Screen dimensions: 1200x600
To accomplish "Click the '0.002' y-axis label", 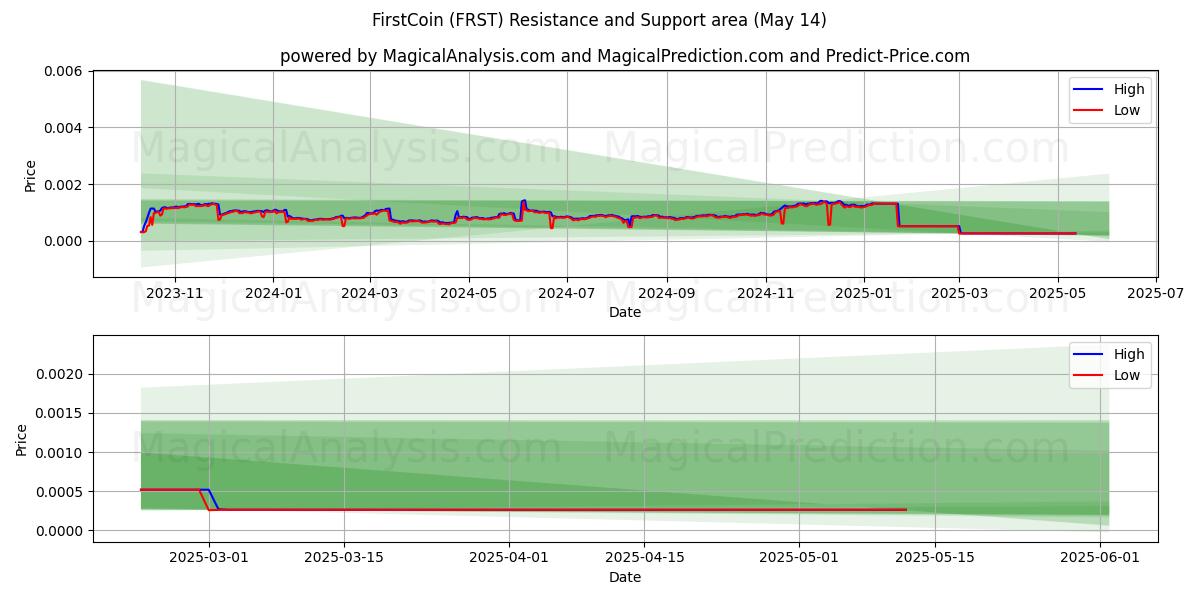I will tap(66, 185).
